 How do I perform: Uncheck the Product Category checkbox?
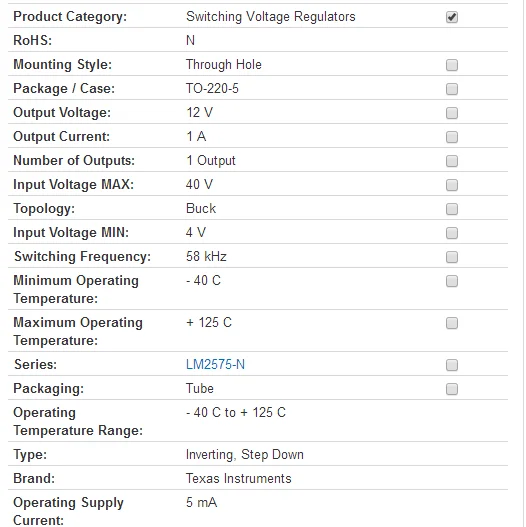[453, 17]
